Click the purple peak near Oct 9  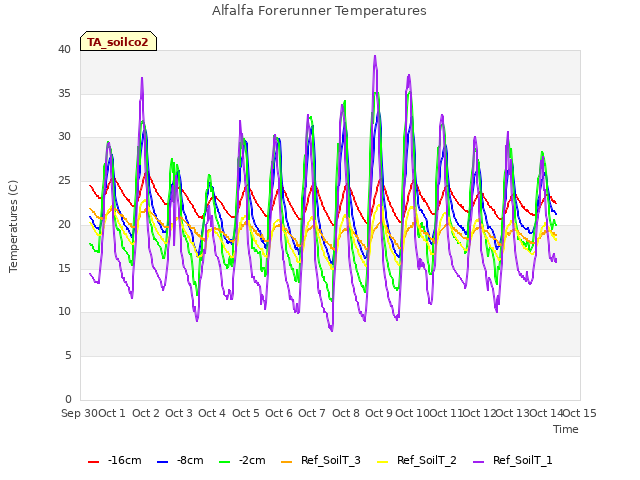(375, 56)
